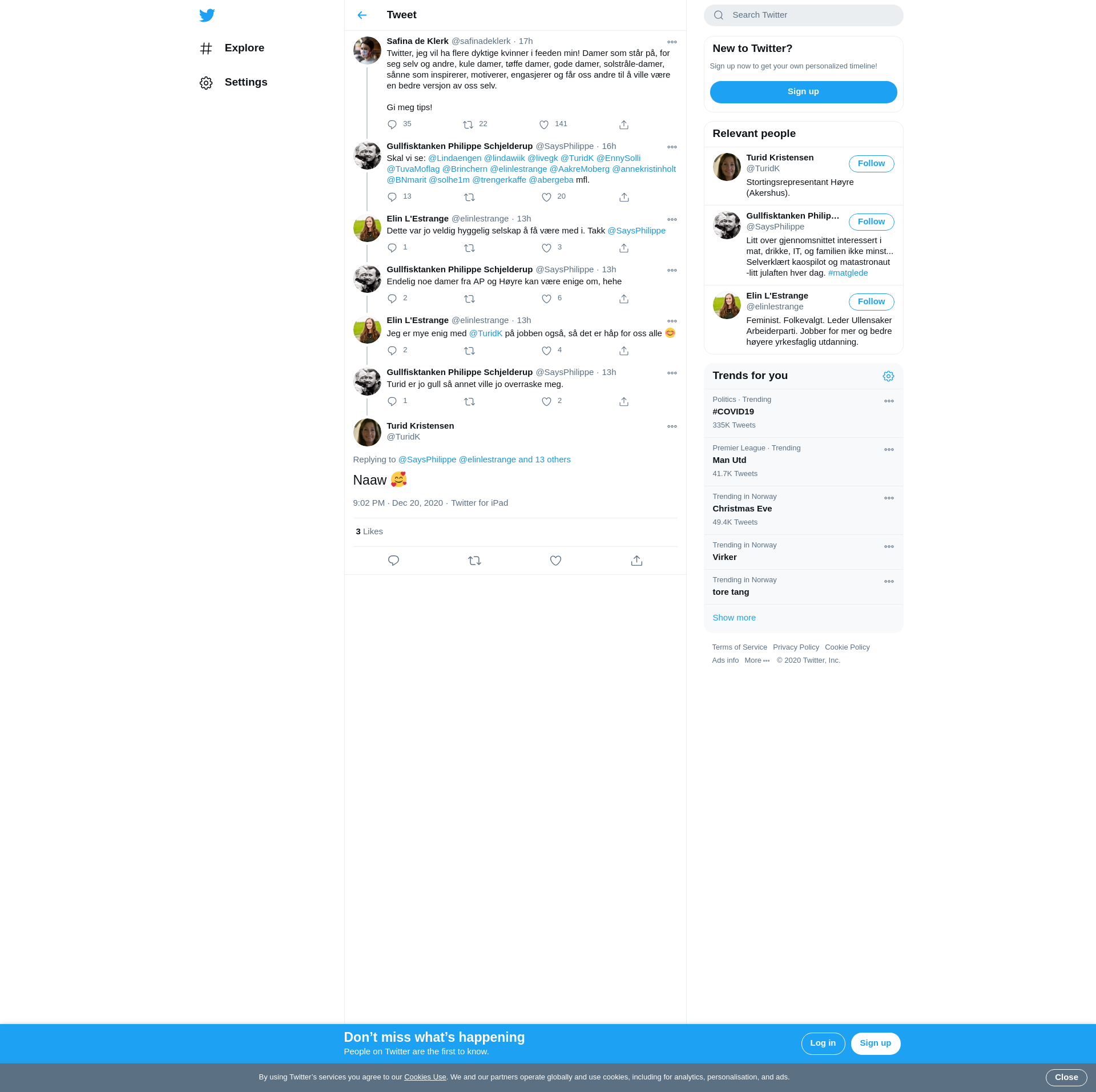Screen dimensions: 1096x1092
Task: Click the Twitter bird logo
Action: (x=207, y=15)
